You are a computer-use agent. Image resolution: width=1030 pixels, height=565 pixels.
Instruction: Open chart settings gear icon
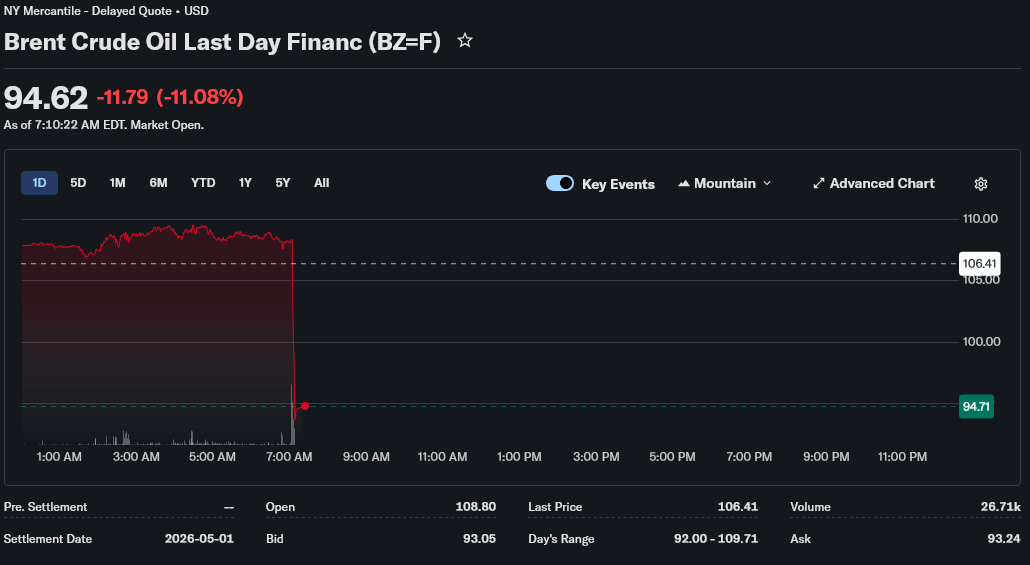[x=981, y=184]
